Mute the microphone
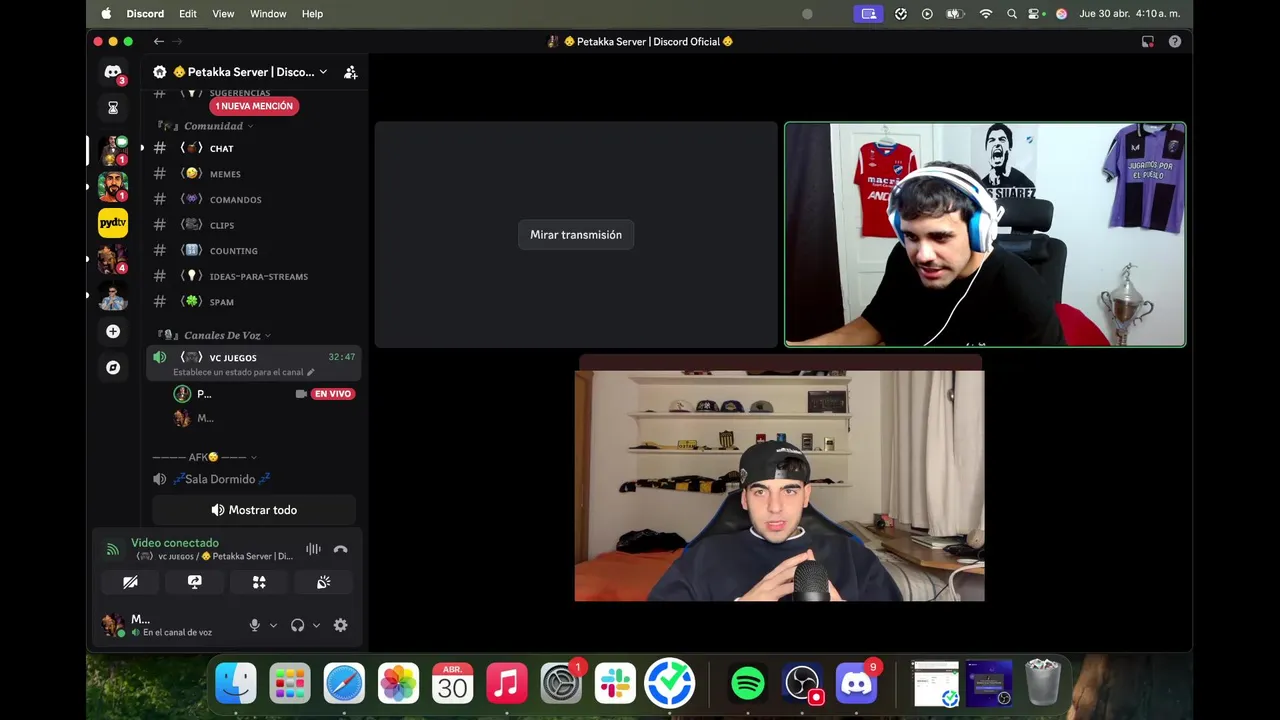 tap(254, 625)
